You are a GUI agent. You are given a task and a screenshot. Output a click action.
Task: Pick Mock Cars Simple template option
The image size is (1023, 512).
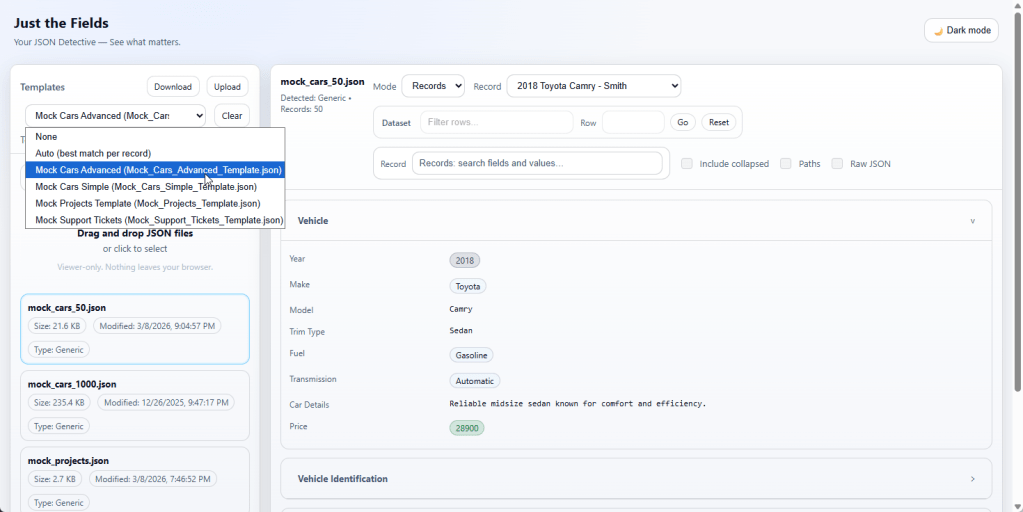click(x=145, y=187)
